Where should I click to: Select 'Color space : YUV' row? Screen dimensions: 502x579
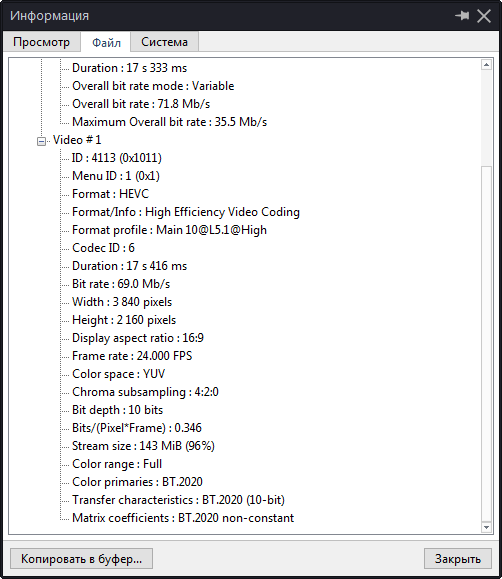[119, 374]
